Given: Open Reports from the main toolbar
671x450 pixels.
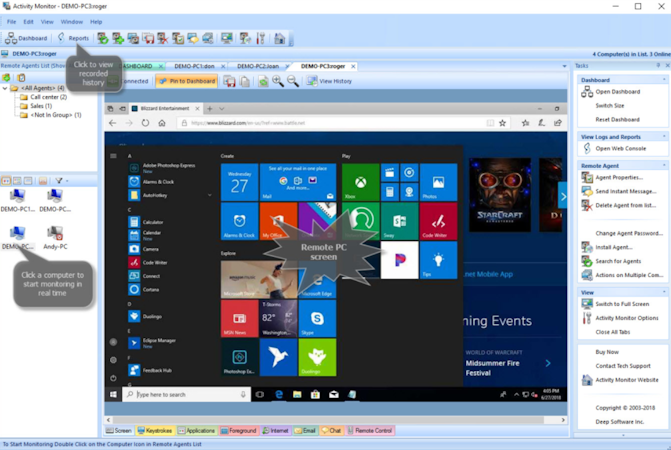Looking at the screenshot, I should tap(73, 38).
